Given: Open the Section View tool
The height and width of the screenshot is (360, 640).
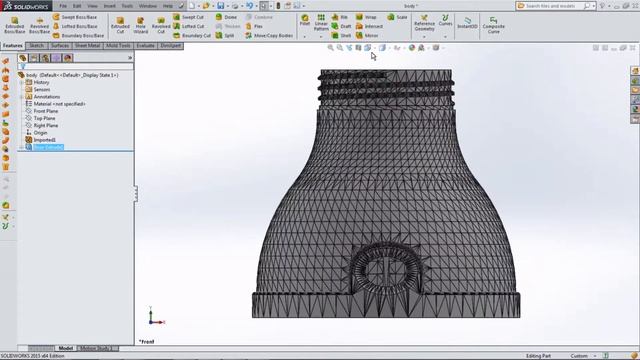Looking at the screenshot, I should (x=358, y=48).
